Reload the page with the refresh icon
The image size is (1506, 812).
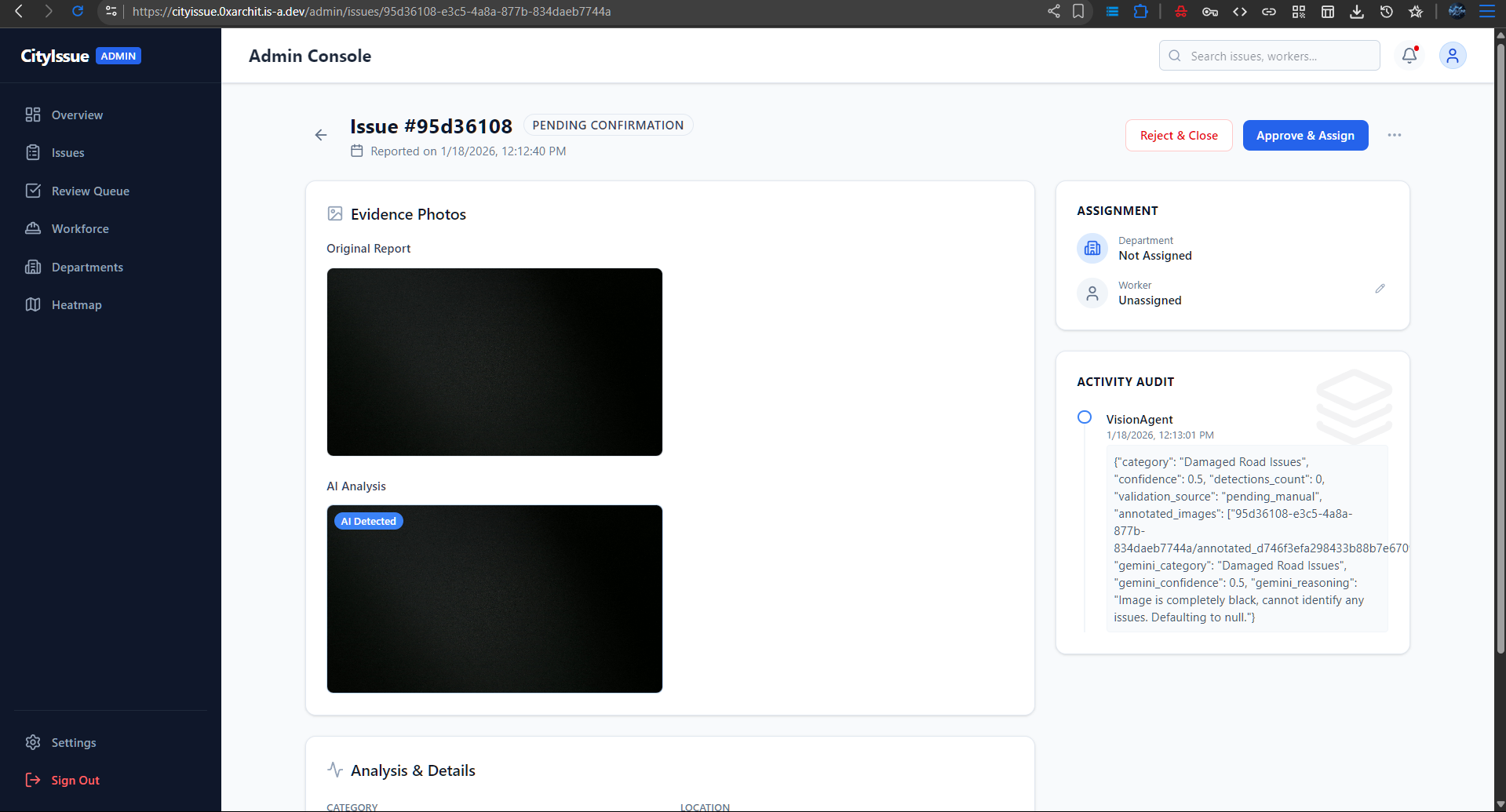[78, 11]
